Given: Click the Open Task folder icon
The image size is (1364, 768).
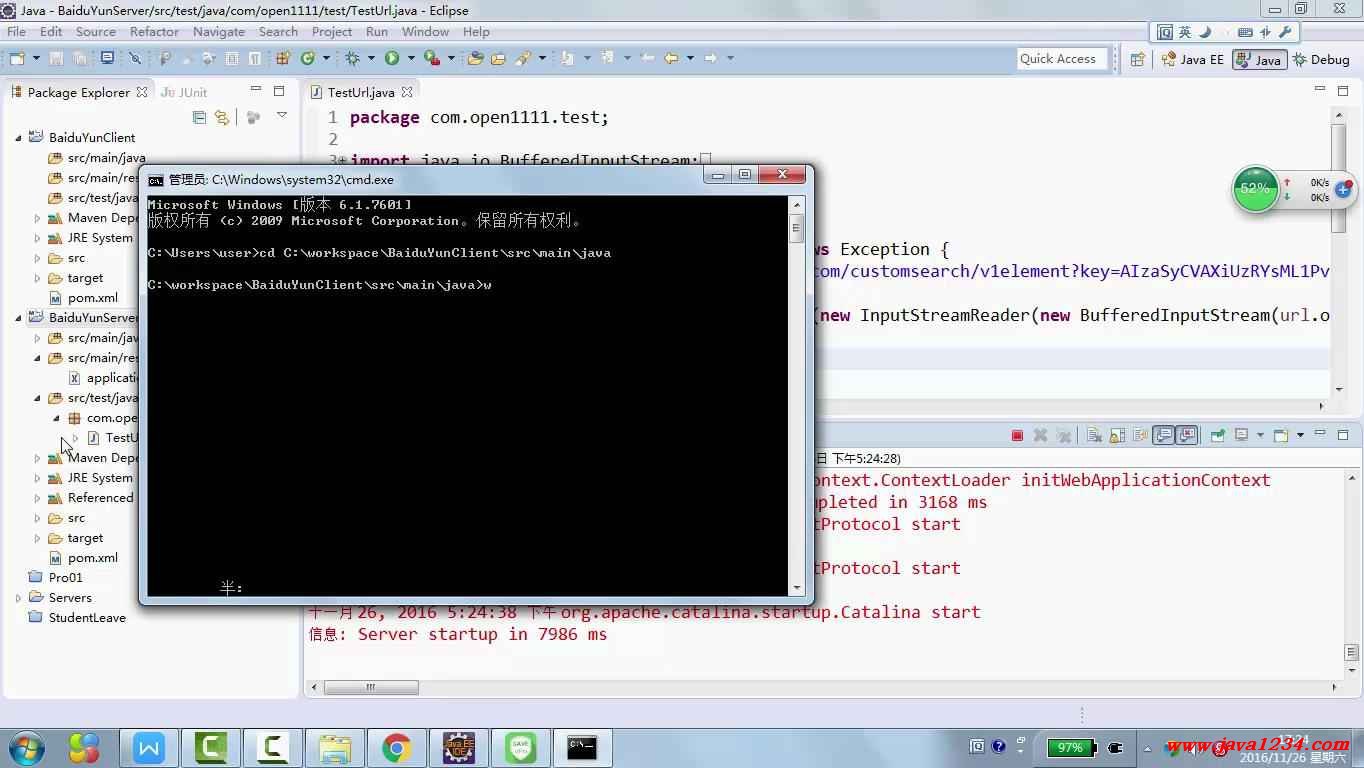Looking at the screenshot, I should [x=497, y=58].
